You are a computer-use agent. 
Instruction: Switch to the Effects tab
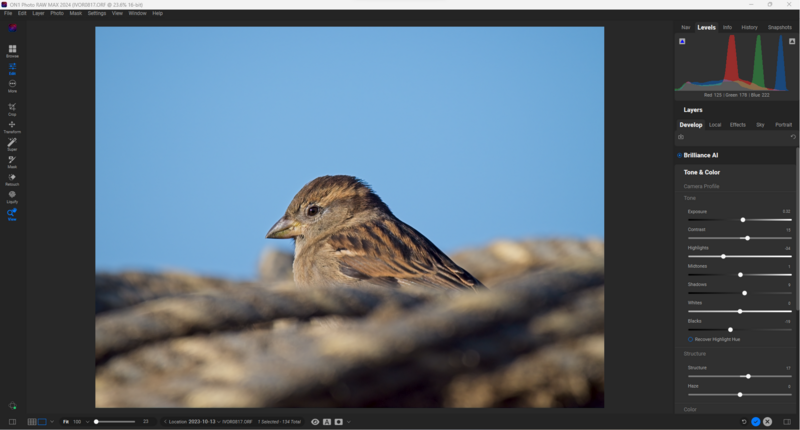pyautogui.click(x=738, y=125)
